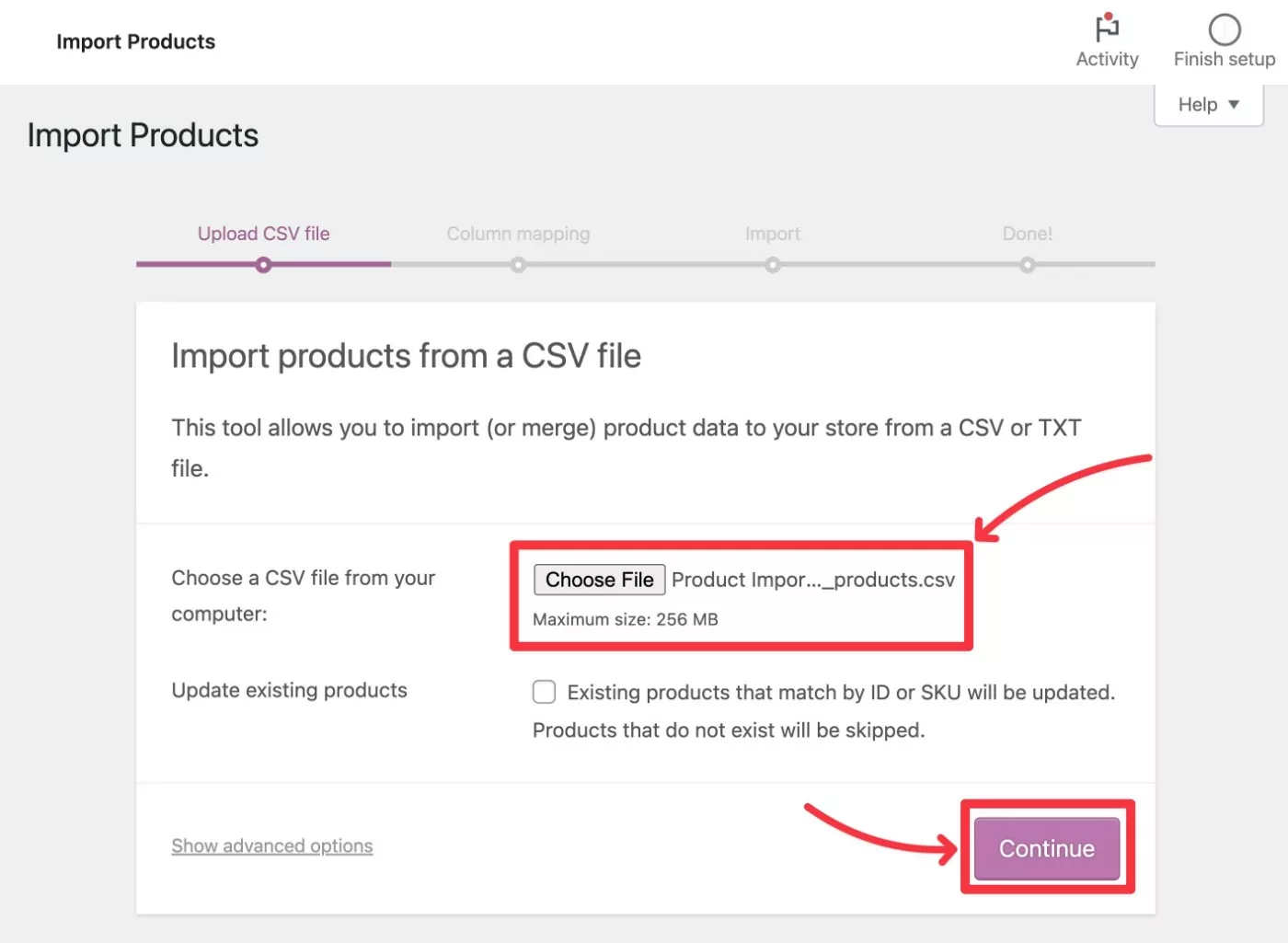Image resolution: width=1288 pixels, height=943 pixels.
Task: Select the Upload CSV file step
Action: coord(263,234)
